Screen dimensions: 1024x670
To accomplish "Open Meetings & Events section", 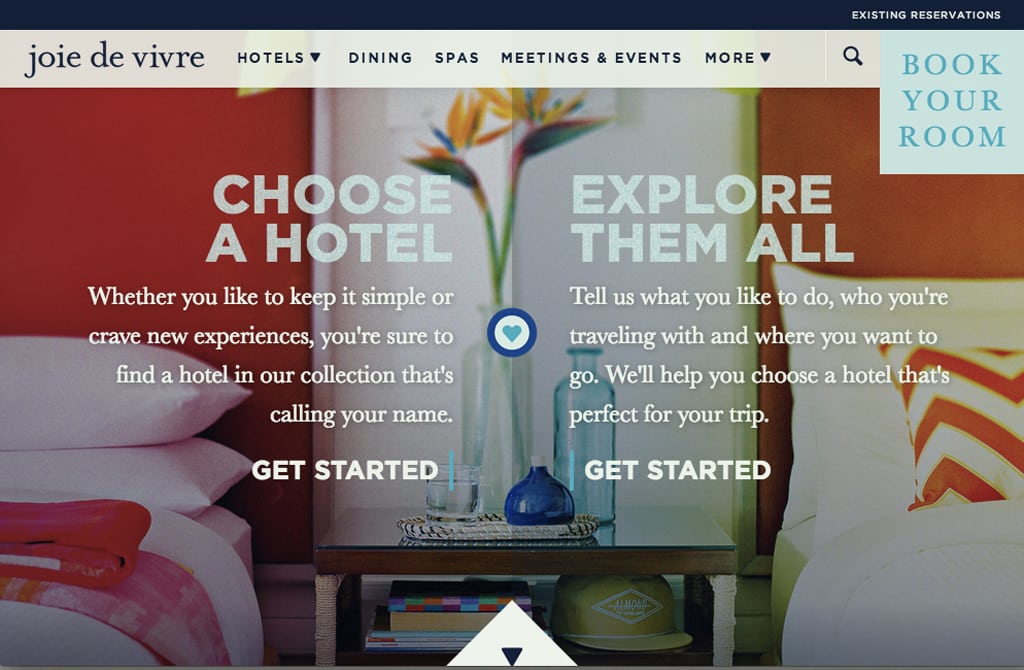I will point(591,58).
